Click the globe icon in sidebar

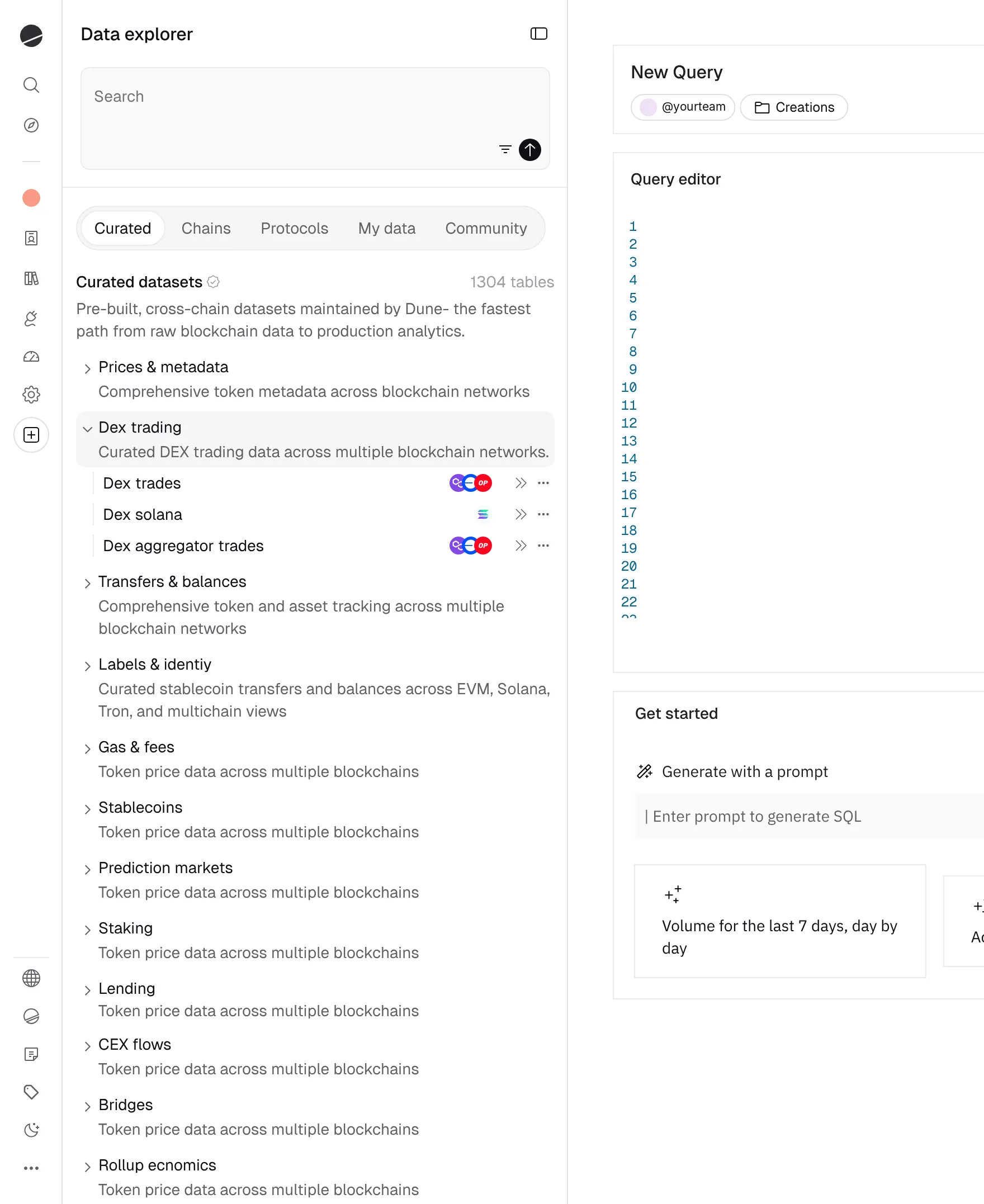pos(31,978)
